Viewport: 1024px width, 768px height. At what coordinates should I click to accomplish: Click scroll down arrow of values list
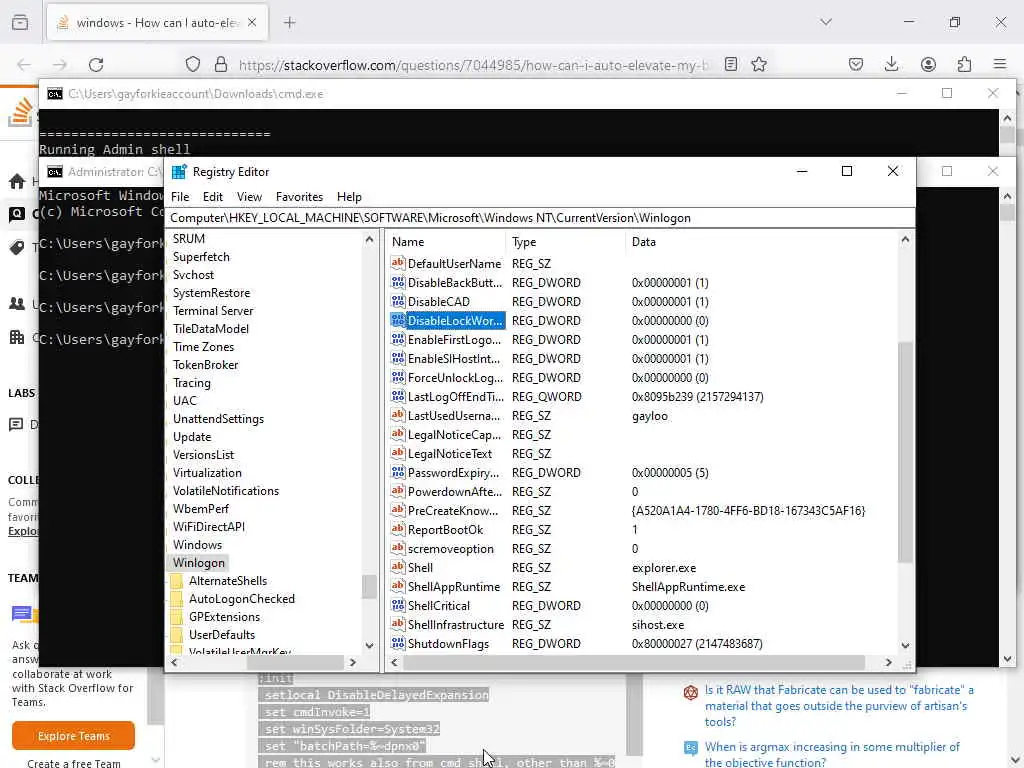click(905, 645)
